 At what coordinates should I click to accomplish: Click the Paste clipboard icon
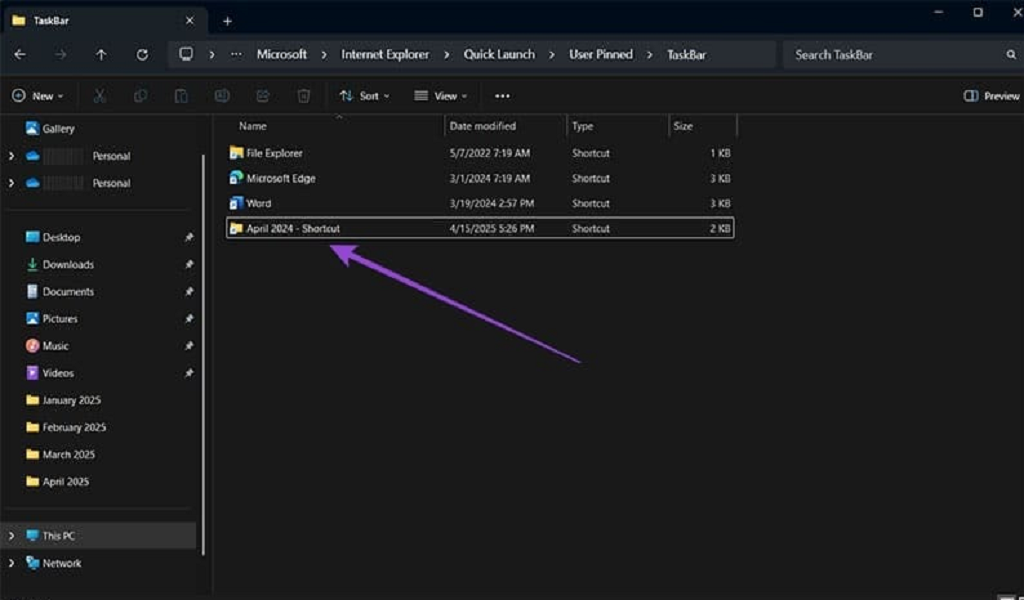coord(181,96)
